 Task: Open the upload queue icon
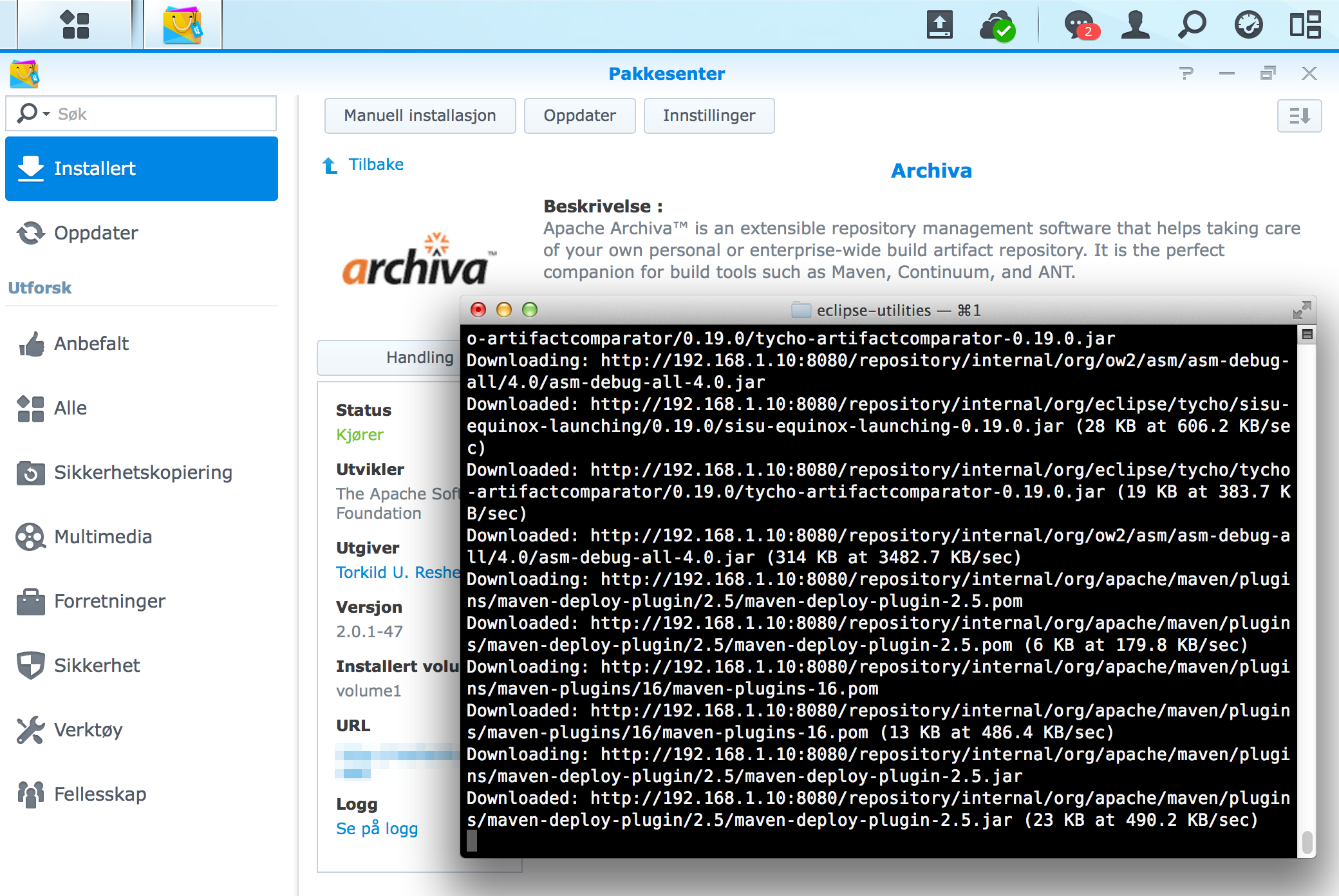939,25
